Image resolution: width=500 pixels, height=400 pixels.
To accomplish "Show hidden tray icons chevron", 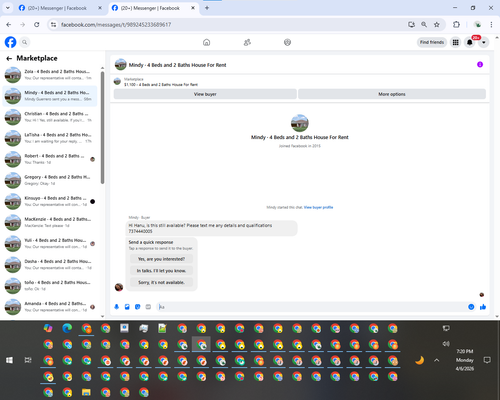I will [x=437, y=360].
